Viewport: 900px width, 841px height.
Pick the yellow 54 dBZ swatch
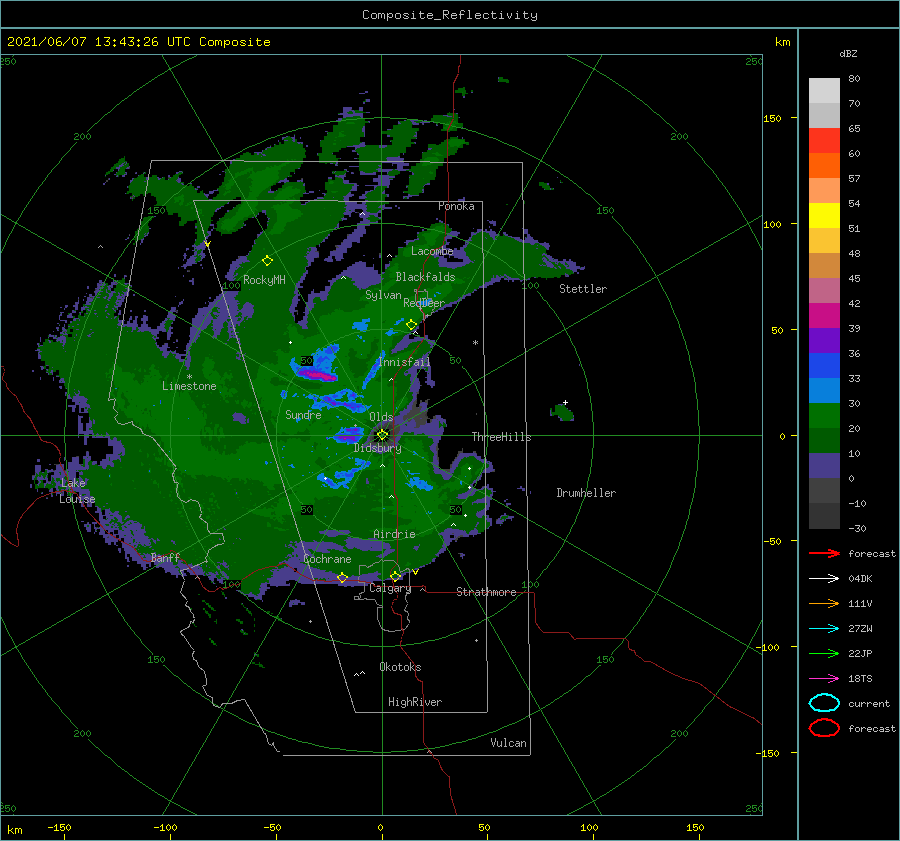(x=824, y=215)
